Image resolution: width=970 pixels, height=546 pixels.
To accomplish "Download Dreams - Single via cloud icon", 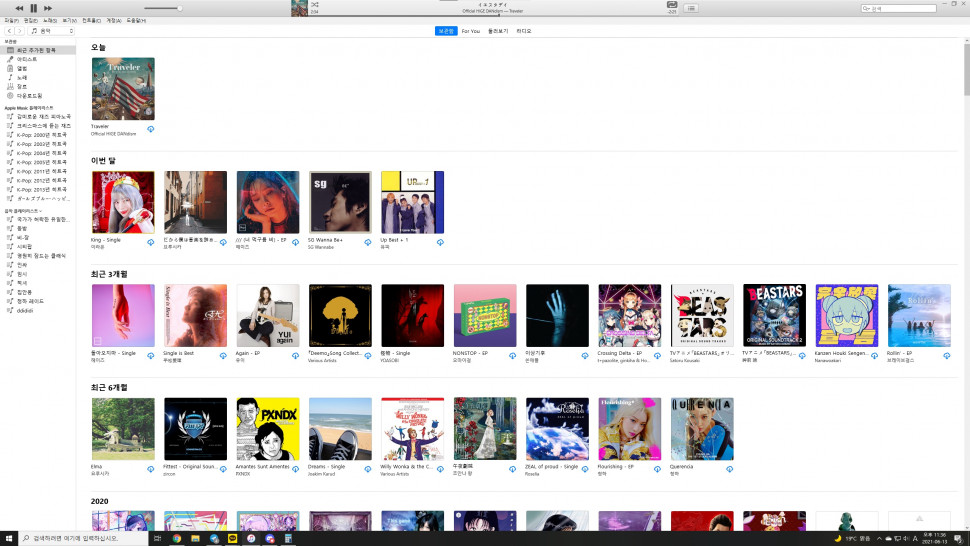I will point(367,469).
